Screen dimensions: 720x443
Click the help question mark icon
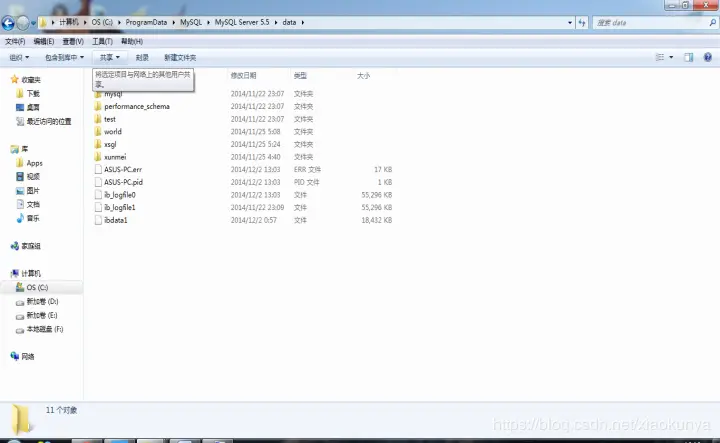pos(708,57)
